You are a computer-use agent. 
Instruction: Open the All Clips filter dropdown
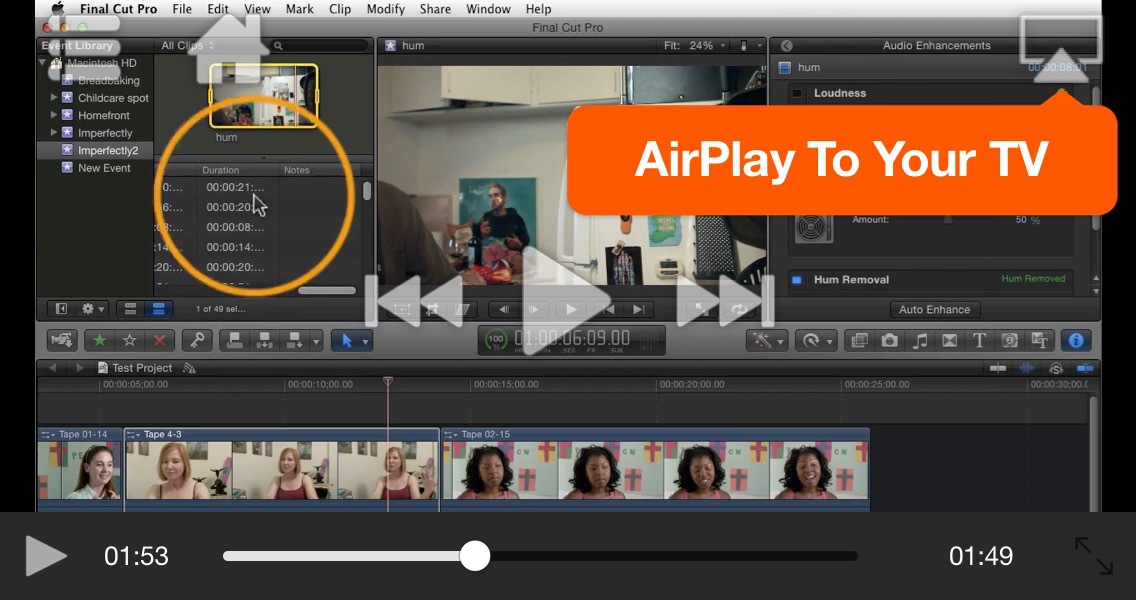pos(188,46)
